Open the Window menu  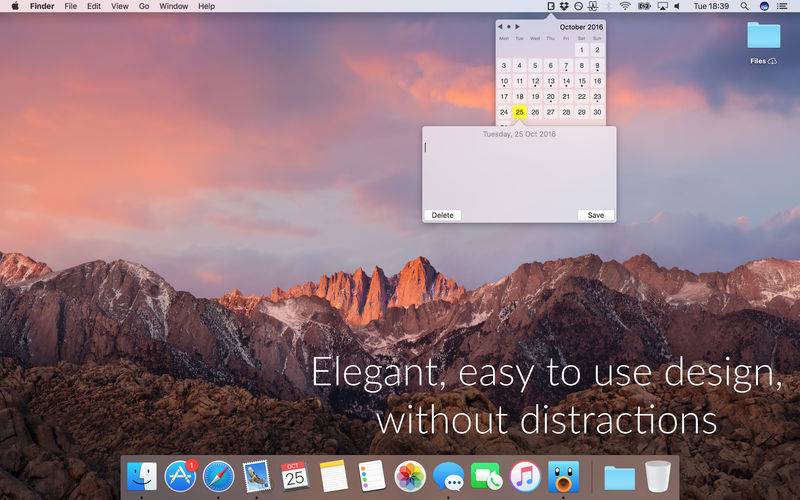(x=173, y=6)
